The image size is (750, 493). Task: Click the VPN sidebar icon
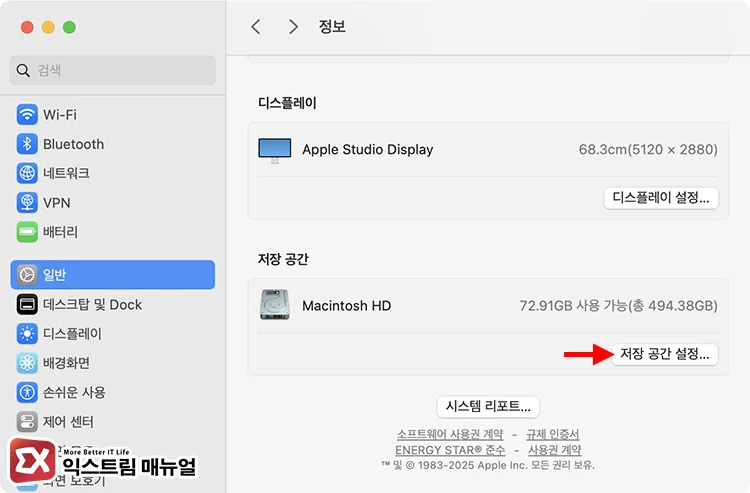27,202
